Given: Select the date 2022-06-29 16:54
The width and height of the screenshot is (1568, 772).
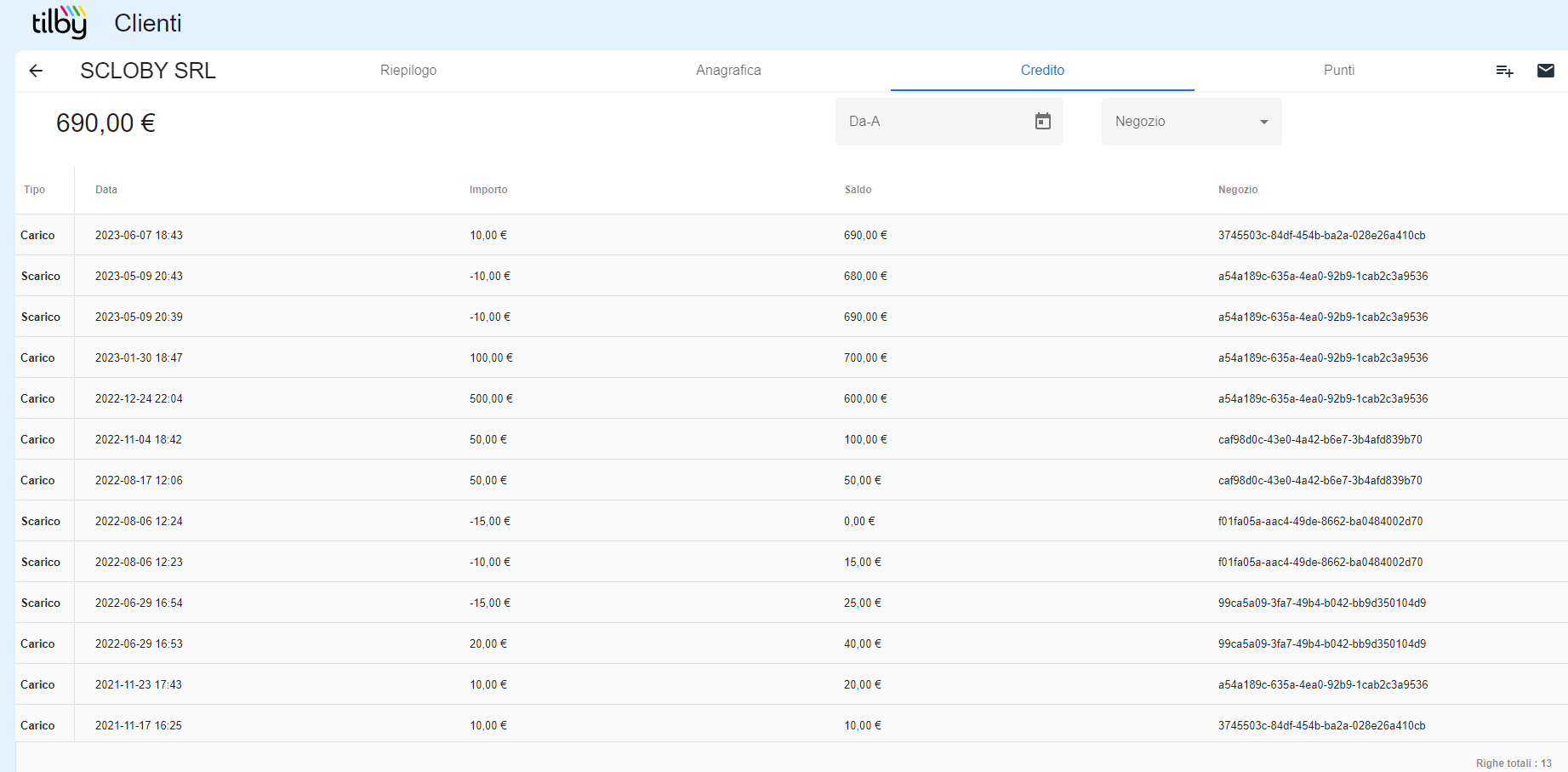Looking at the screenshot, I should pyautogui.click(x=139, y=603).
